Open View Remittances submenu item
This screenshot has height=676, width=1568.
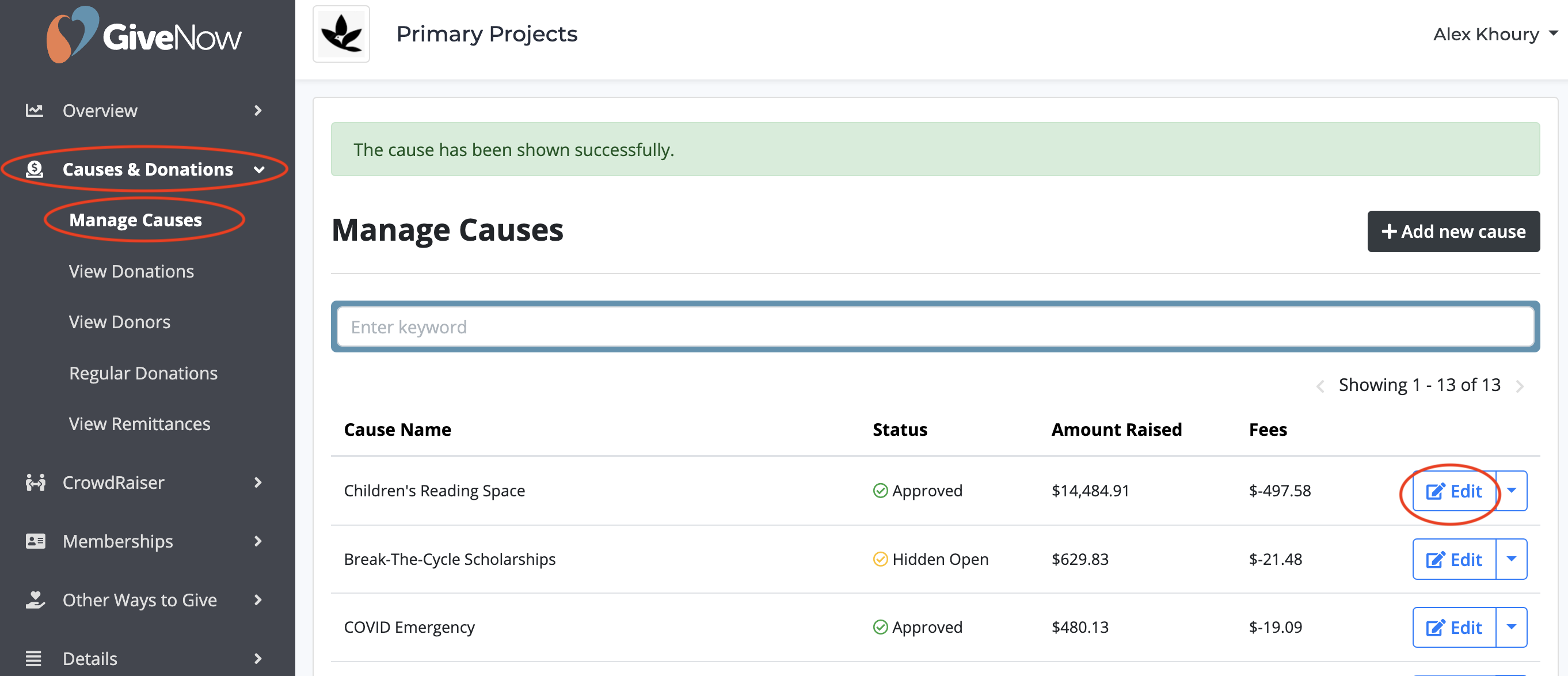coord(139,423)
